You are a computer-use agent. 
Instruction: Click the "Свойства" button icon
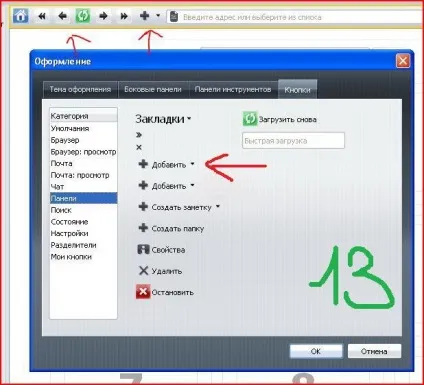(143, 249)
